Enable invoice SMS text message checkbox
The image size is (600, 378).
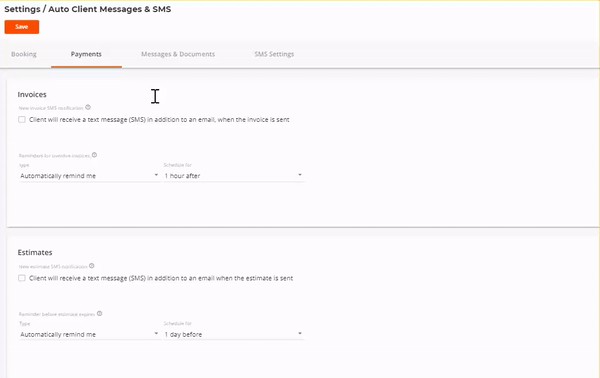click(x=22, y=120)
